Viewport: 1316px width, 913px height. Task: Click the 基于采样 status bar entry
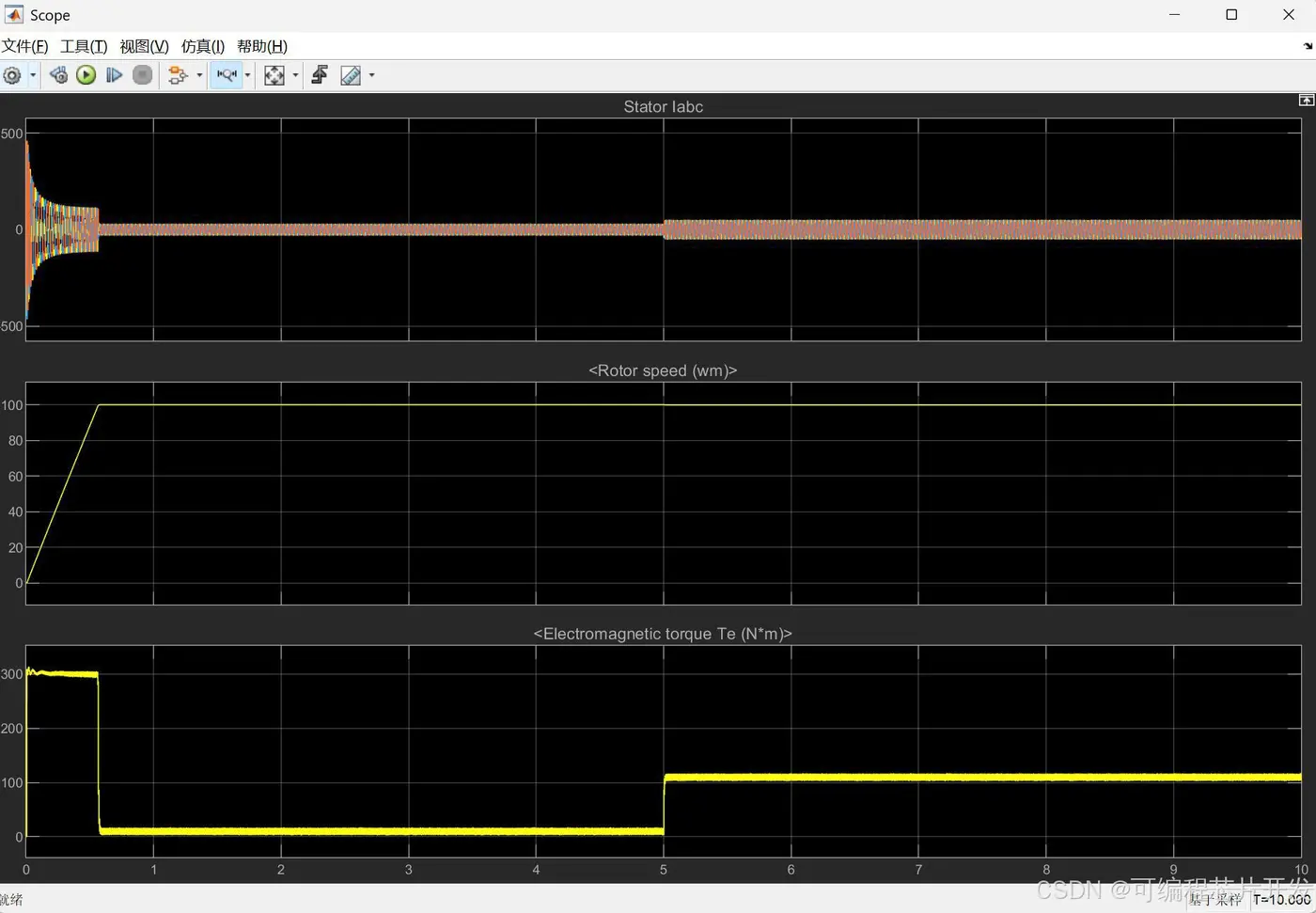pyautogui.click(x=1215, y=900)
